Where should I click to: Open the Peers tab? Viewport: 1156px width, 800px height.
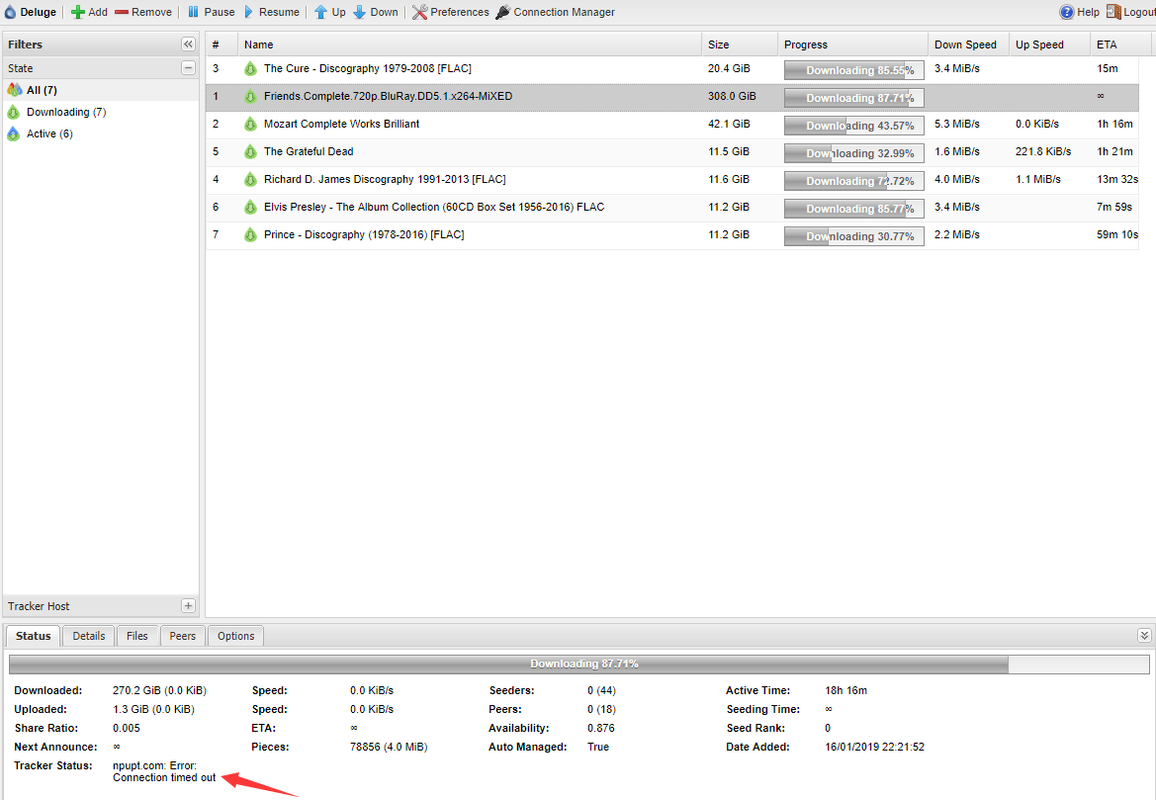tap(182, 636)
